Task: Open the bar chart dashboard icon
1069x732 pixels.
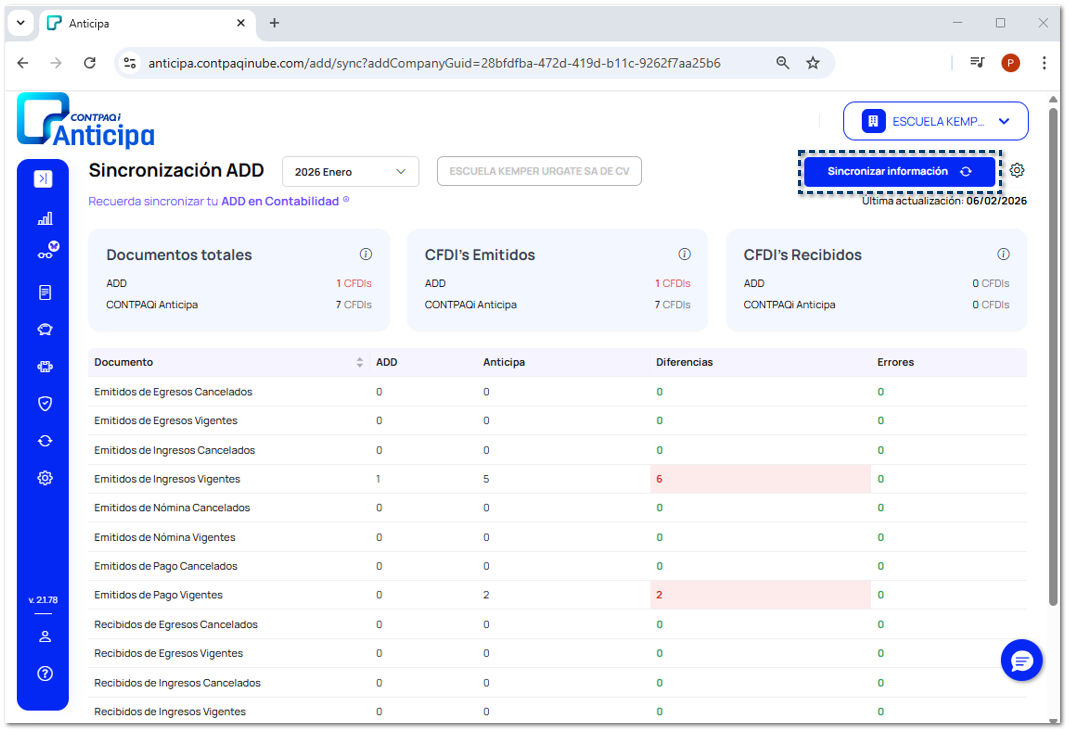Action: click(x=45, y=218)
